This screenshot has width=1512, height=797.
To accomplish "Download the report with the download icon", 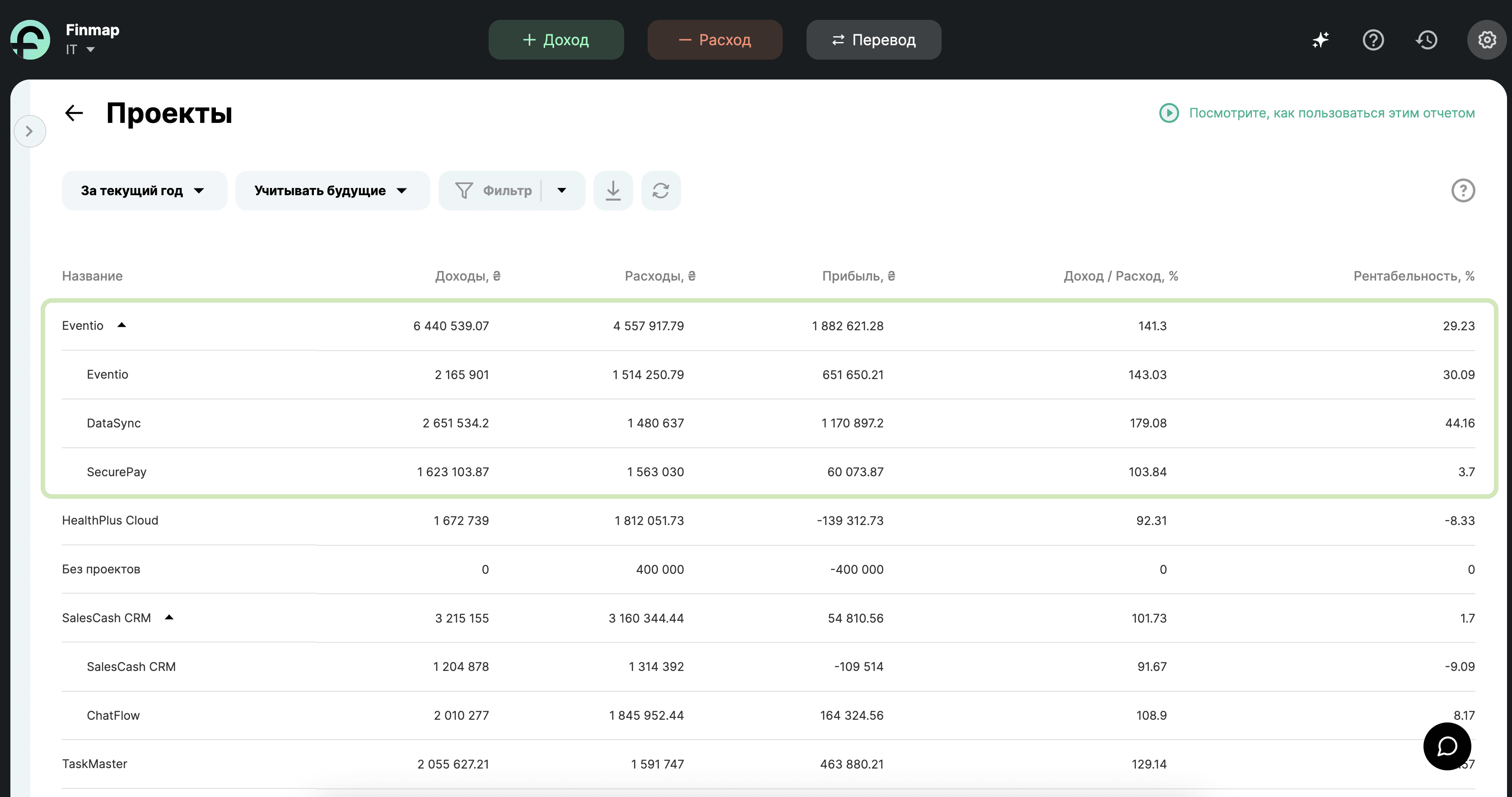I will point(613,190).
